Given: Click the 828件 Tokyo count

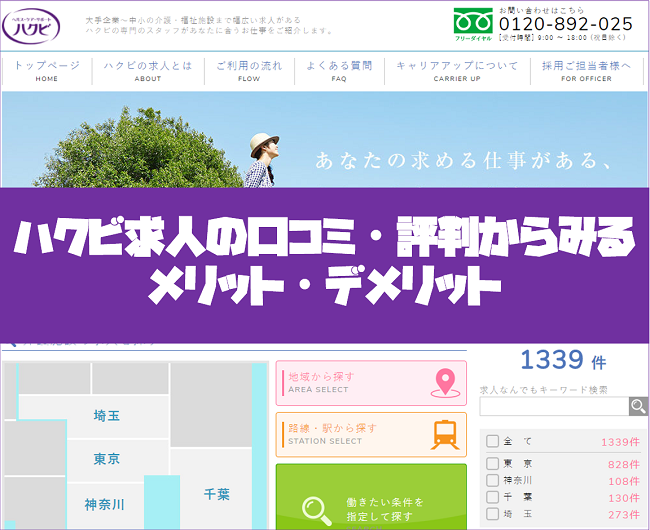Looking at the screenshot, I should 623,465.
